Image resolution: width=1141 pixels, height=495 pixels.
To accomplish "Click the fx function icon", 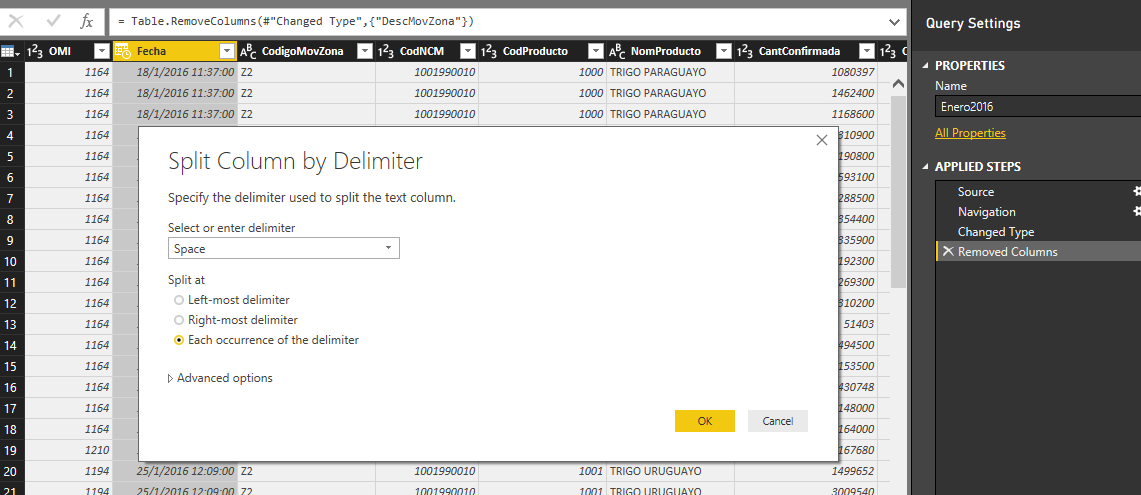I will click(87, 22).
